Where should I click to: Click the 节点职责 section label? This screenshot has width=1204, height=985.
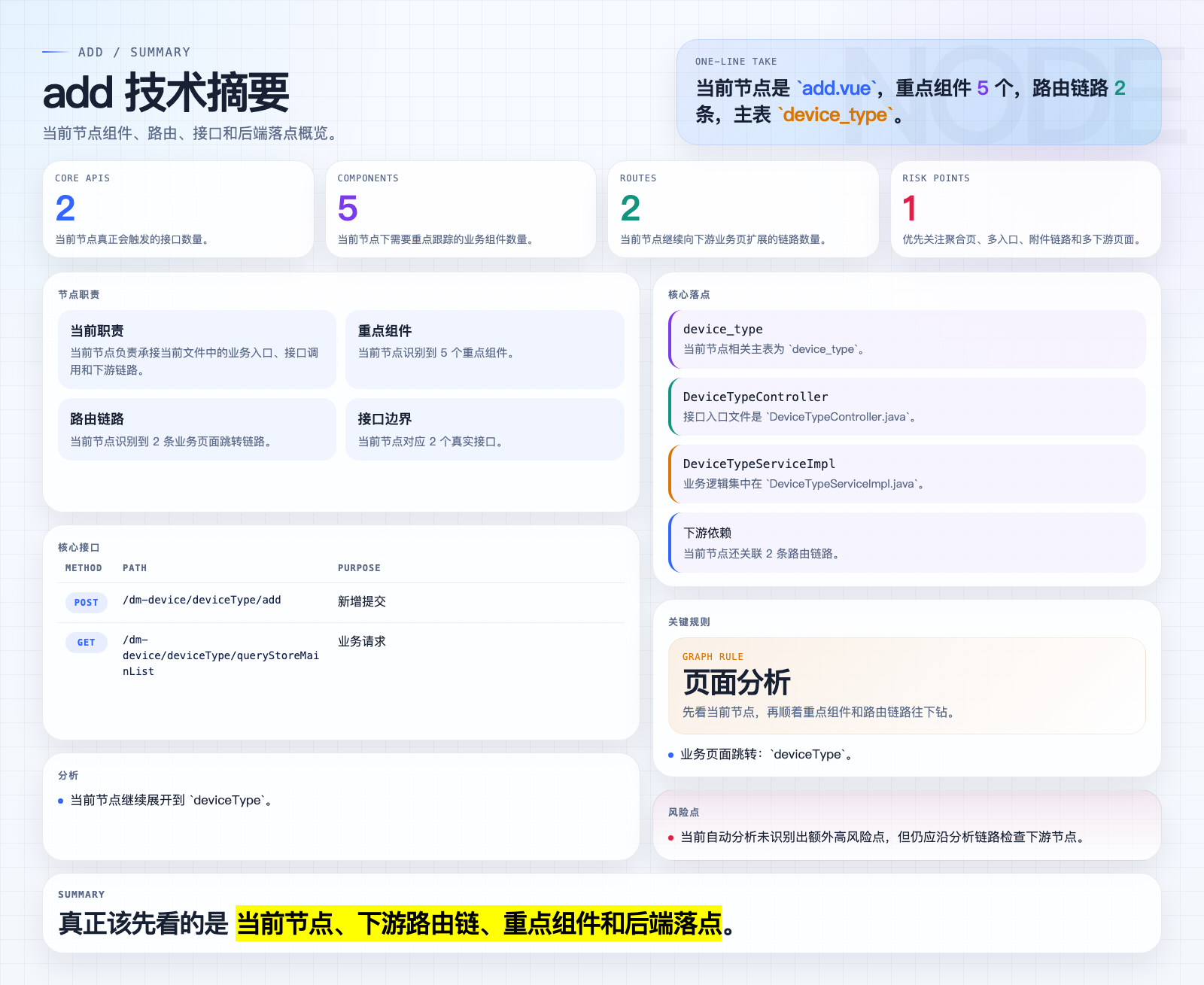78,294
